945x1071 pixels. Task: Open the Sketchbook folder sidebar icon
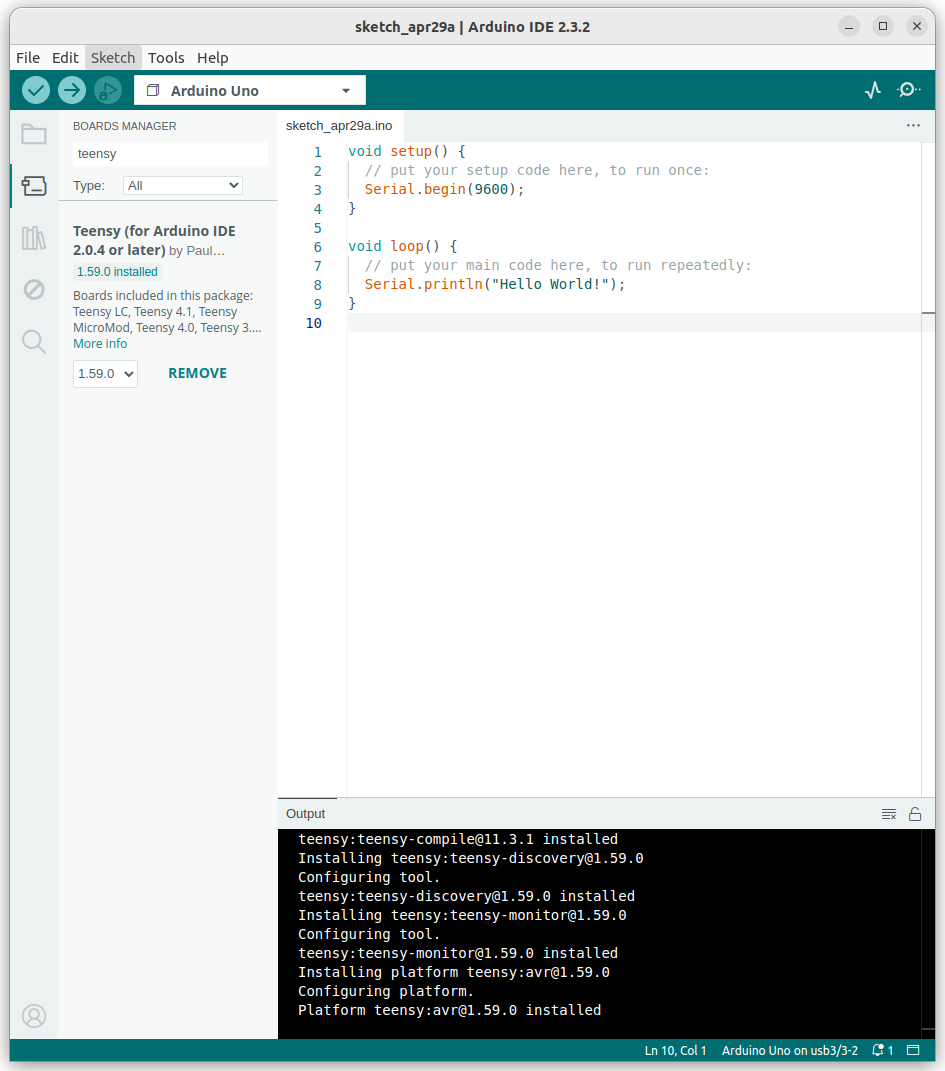[x=33, y=135]
